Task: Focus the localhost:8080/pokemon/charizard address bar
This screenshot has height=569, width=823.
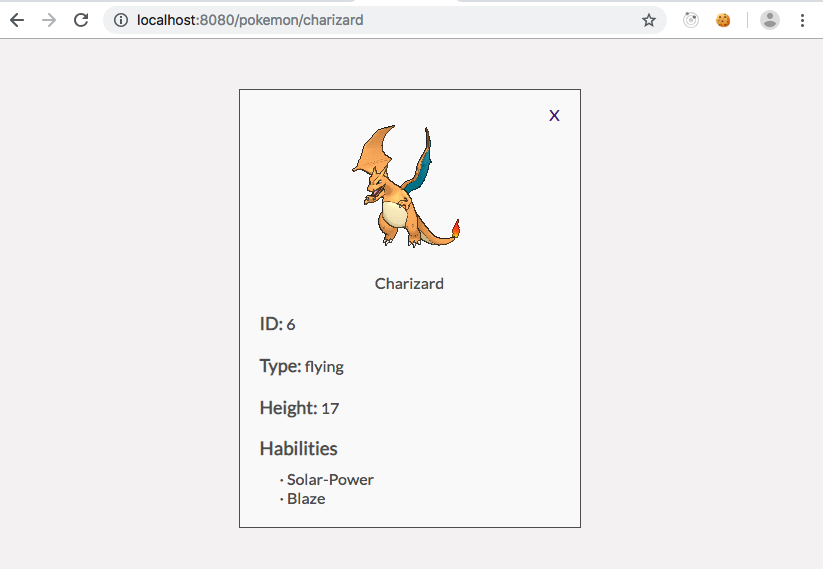Action: pos(385,20)
